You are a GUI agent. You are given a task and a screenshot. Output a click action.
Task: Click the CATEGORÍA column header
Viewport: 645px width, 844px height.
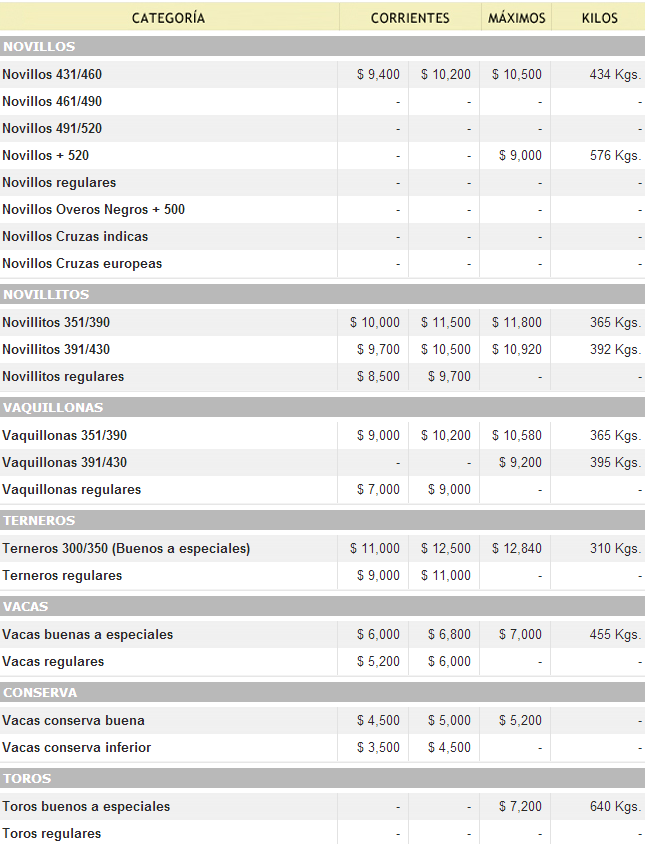[168, 18]
